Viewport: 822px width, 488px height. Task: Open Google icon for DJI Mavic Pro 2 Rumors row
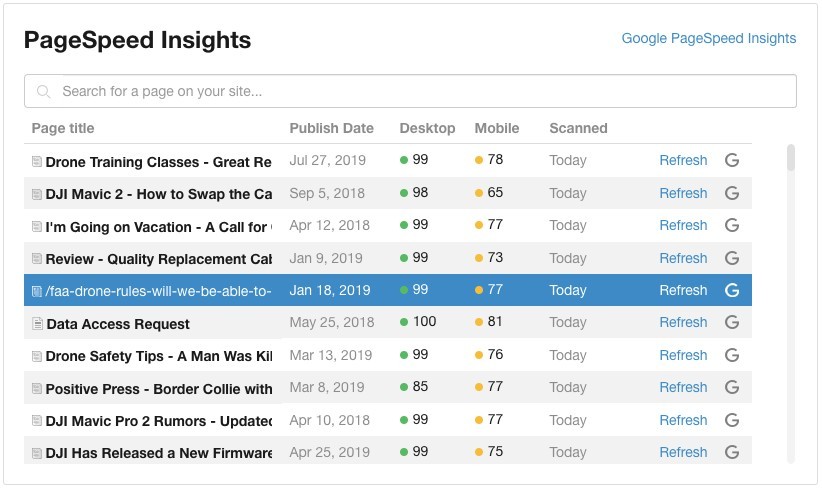[732, 420]
